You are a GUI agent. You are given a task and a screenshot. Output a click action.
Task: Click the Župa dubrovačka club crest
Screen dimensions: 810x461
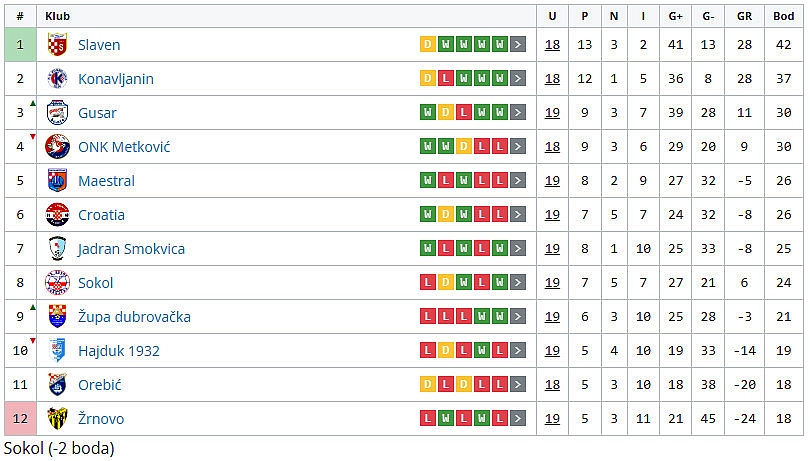[57, 317]
